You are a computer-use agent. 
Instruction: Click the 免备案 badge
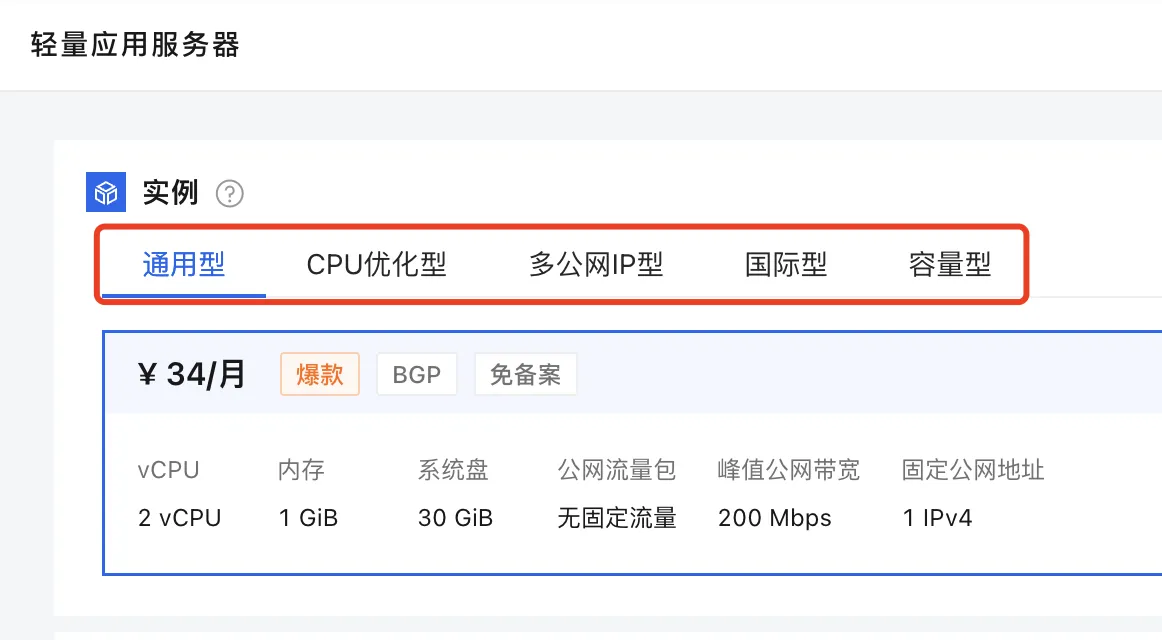click(525, 374)
